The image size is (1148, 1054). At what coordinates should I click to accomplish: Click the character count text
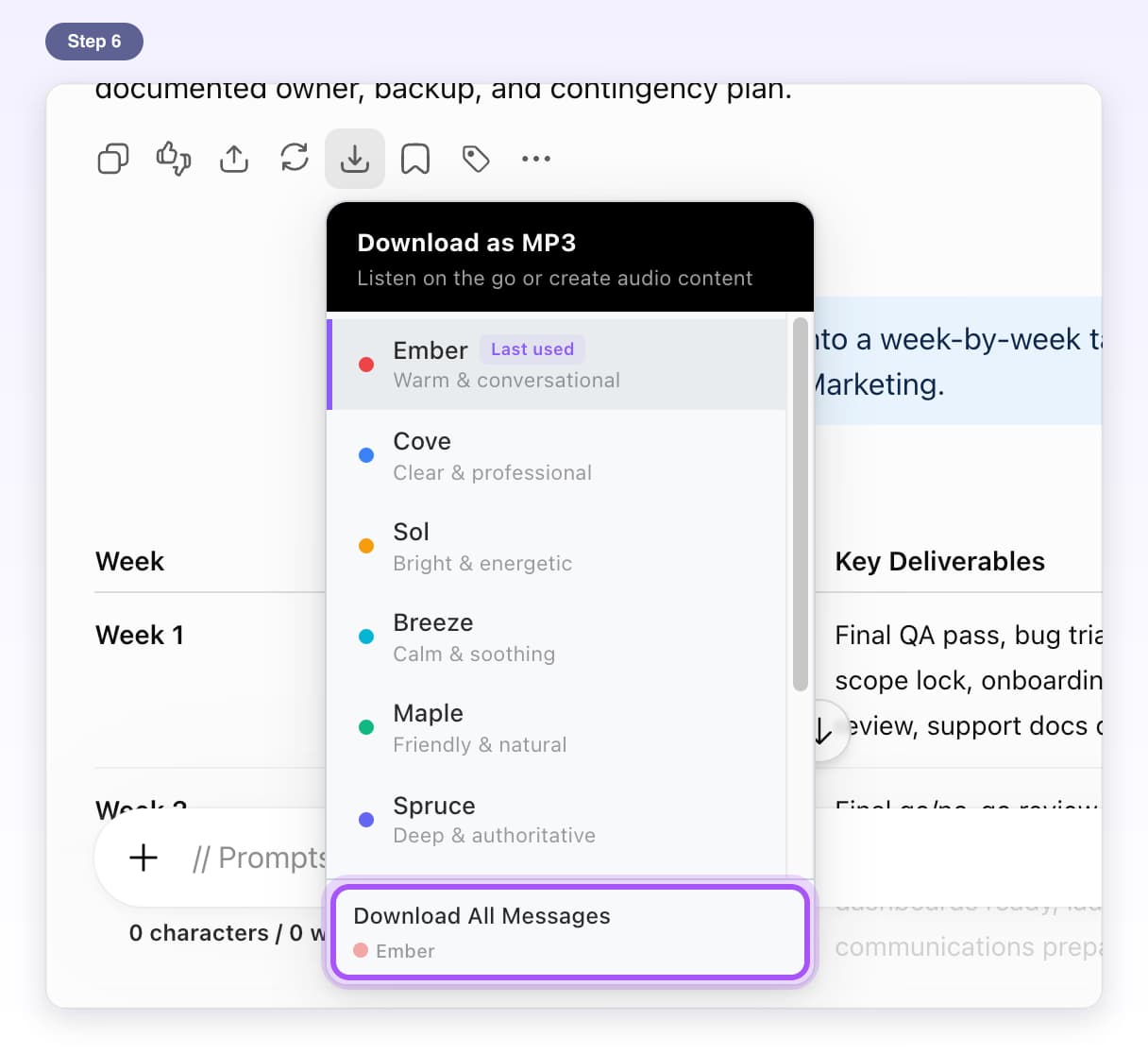tap(228, 933)
